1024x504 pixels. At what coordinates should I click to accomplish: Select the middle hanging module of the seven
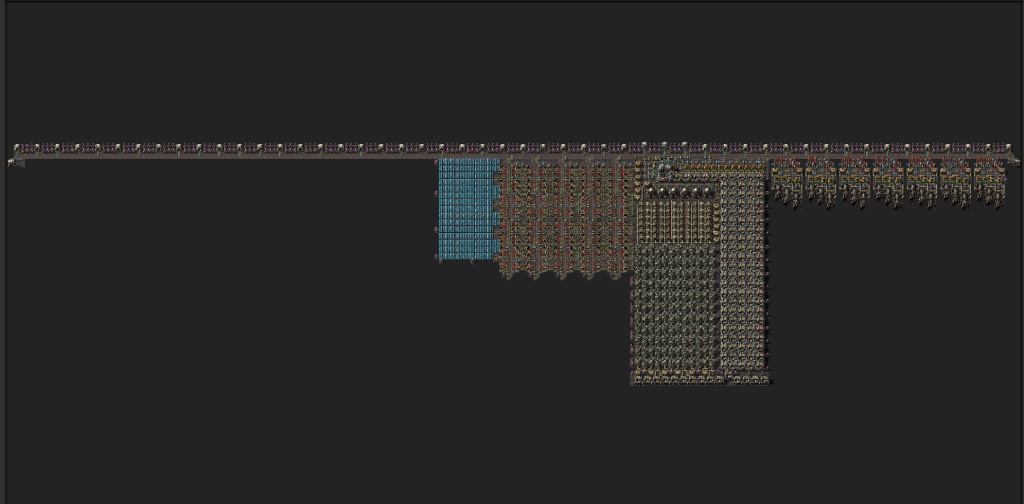[x=888, y=183]
